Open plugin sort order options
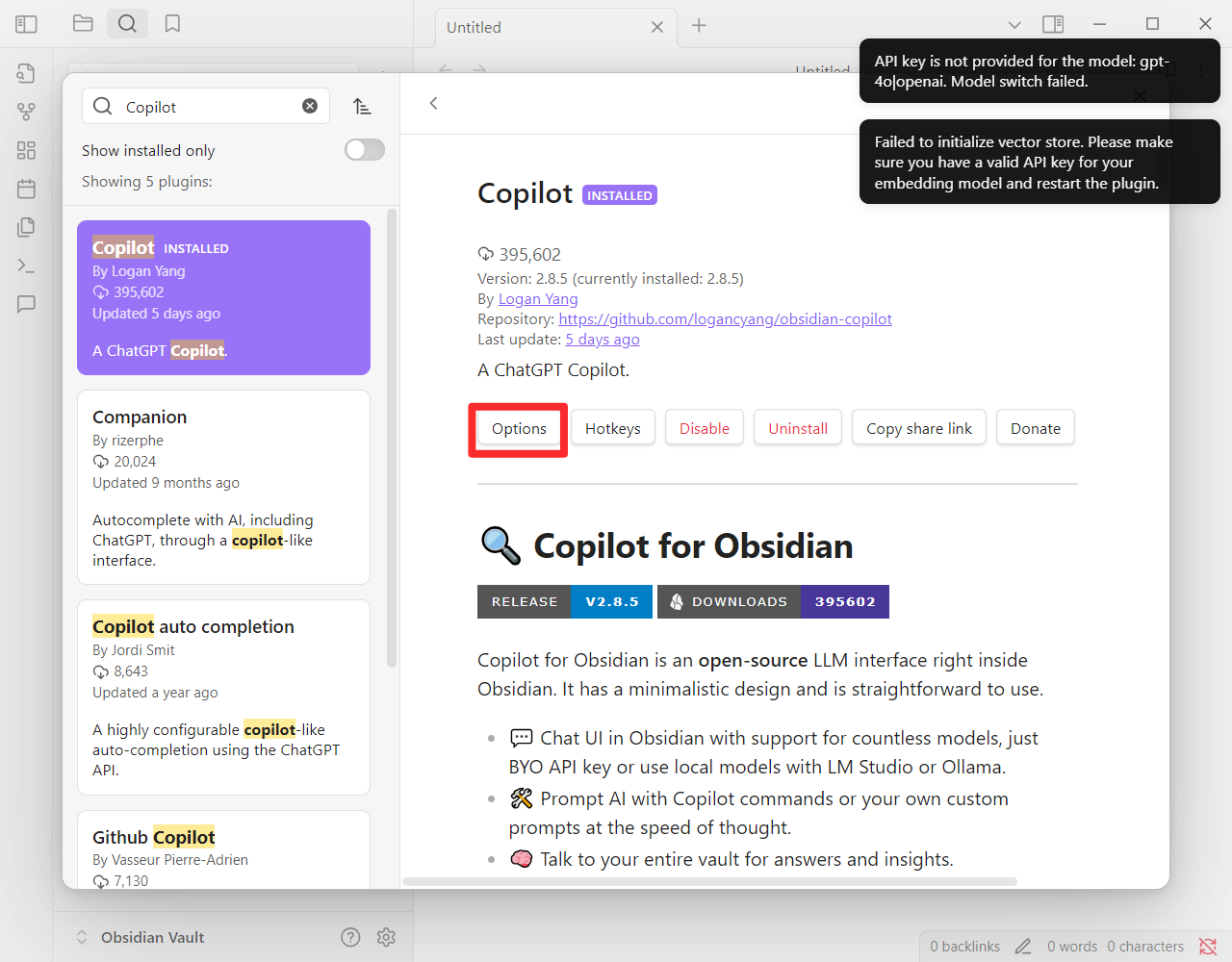The height and width of the screenshot is (962, 1232). pos(362,106)
